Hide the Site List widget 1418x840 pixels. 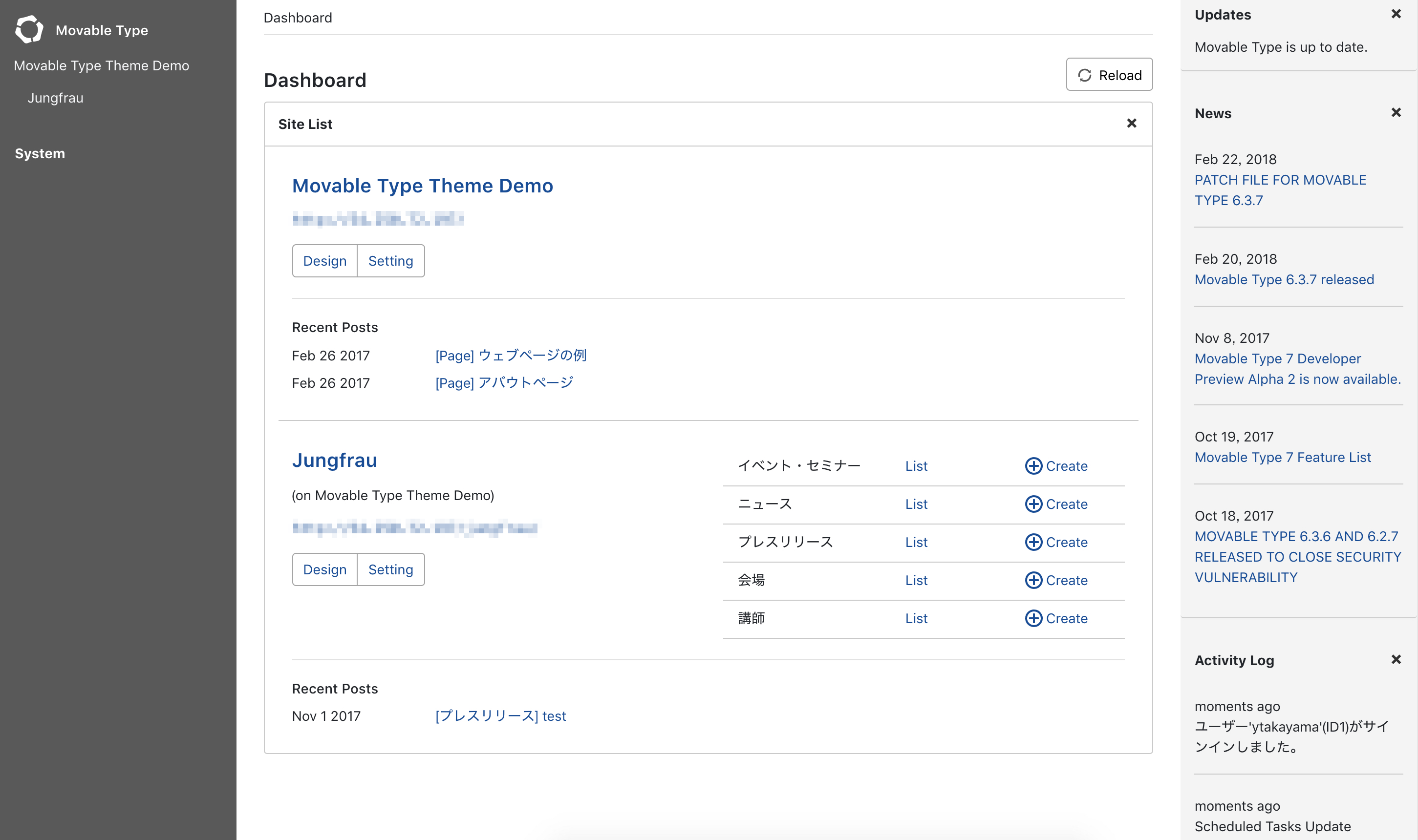pos(1132,123)
